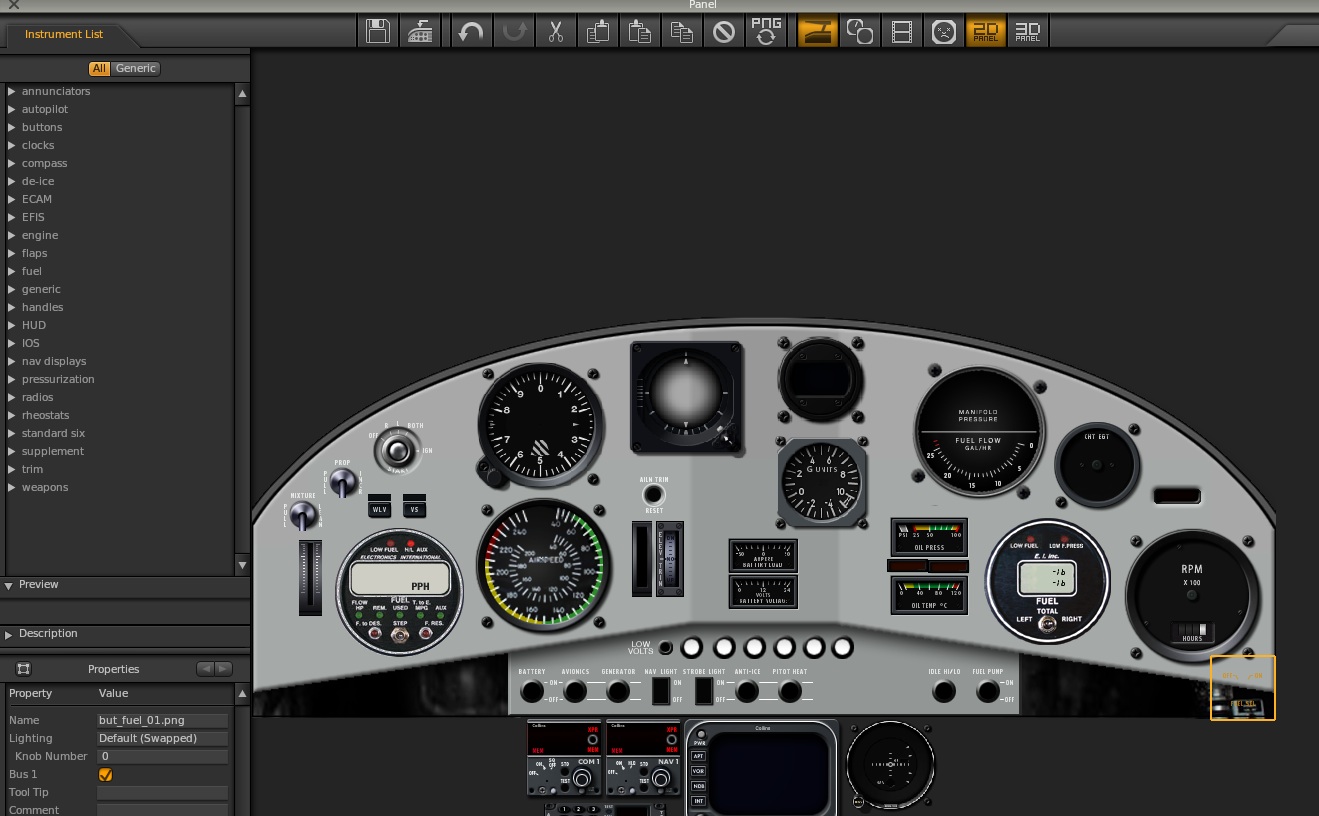Expand the autopilot category

coord(12,109)
